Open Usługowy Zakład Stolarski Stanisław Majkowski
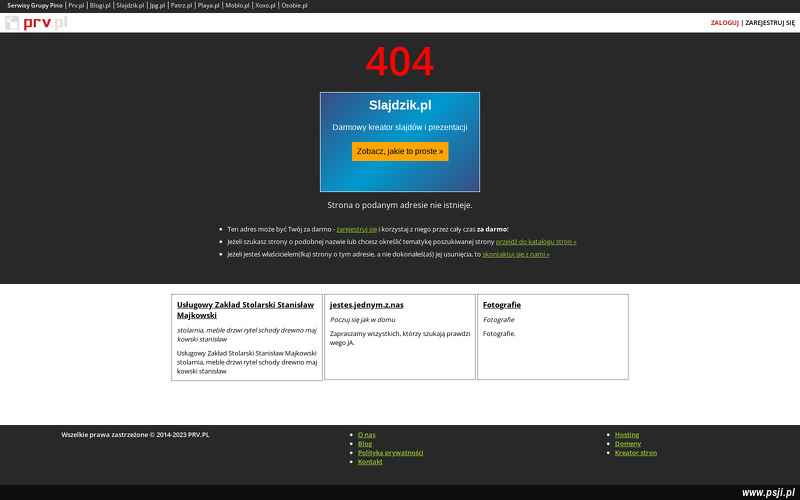The width and height of the screenshot is (800, 500). coord(245,310)
